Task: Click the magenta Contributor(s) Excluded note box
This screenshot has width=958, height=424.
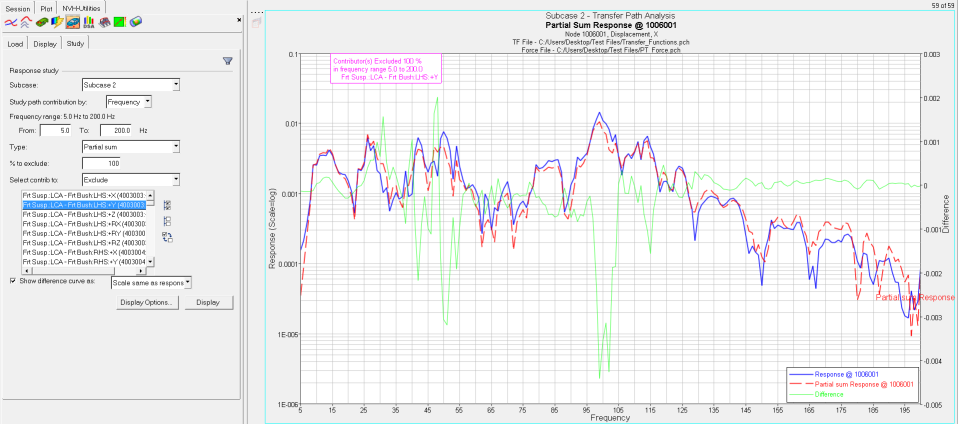Action: 386,68
